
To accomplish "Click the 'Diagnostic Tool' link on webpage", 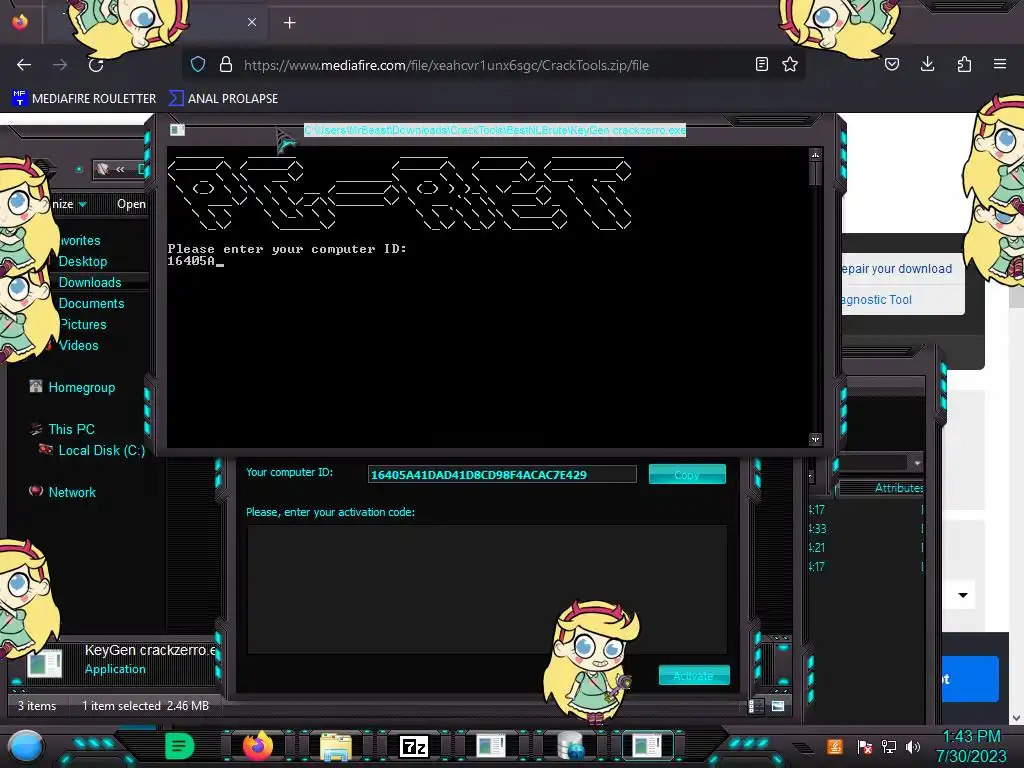I will coord(876,300).
